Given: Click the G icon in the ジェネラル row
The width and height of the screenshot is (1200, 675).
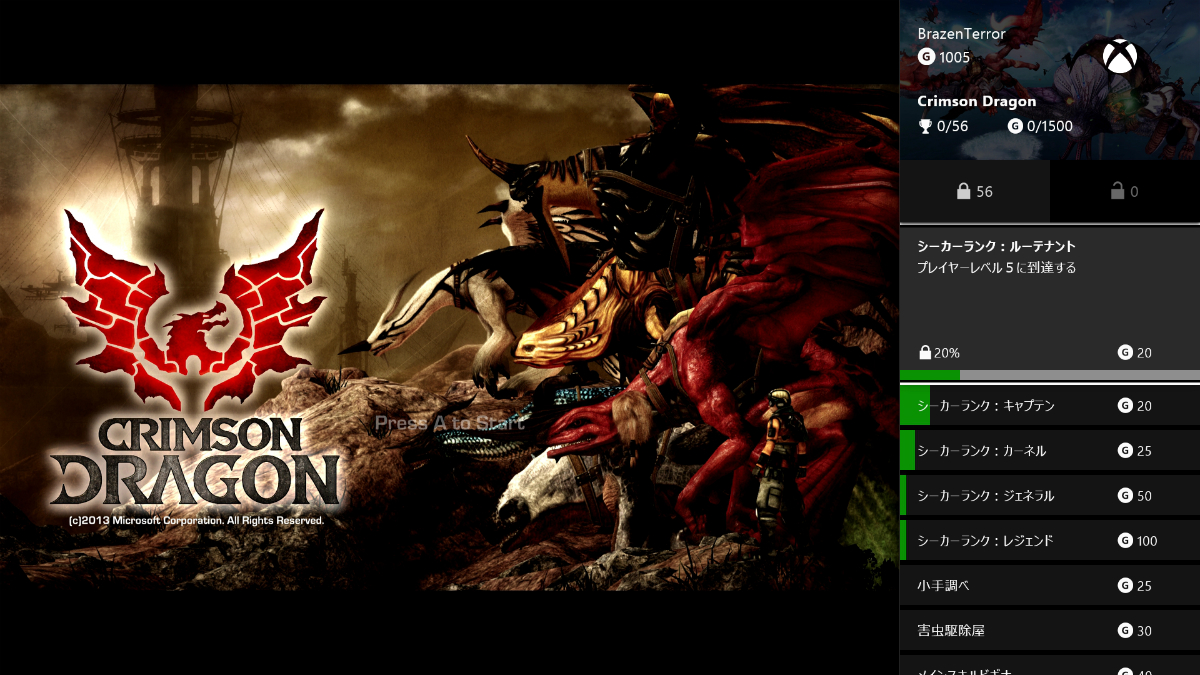Looking at the screenshot, I should (1125, 496).
